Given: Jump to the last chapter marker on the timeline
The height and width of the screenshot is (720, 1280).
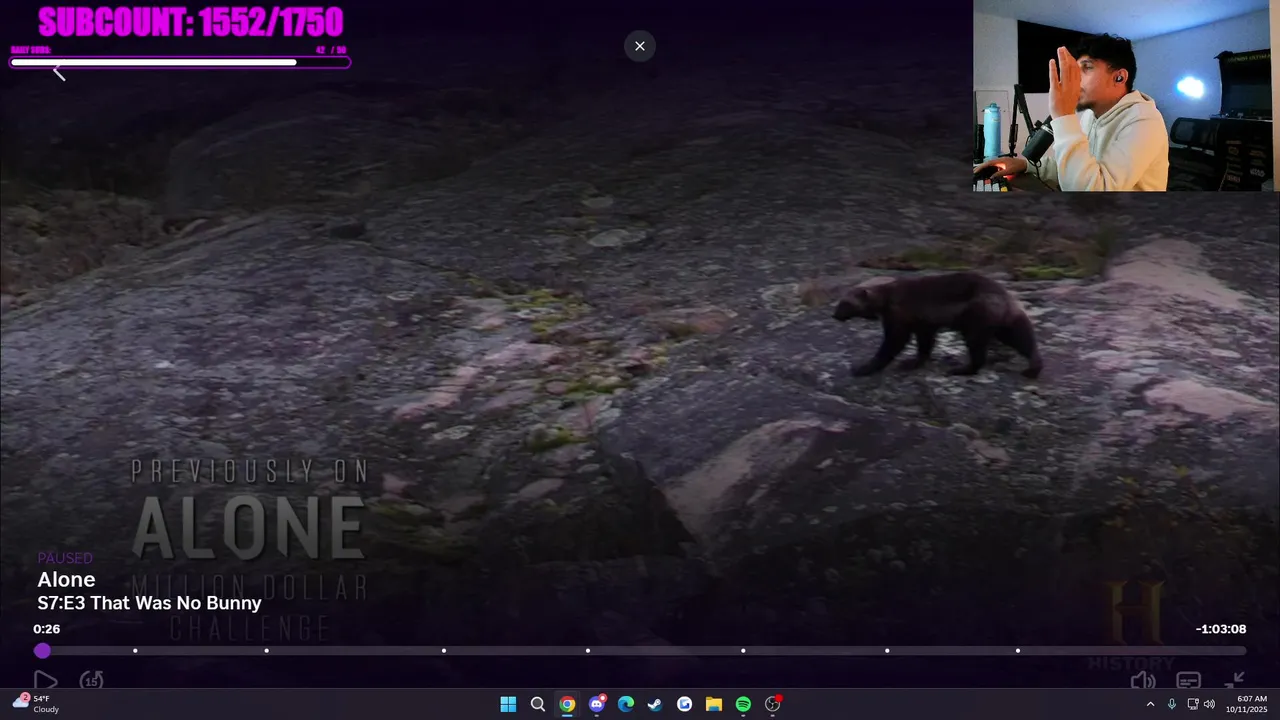Looking at the screenshot, I should click(1018, 651).
